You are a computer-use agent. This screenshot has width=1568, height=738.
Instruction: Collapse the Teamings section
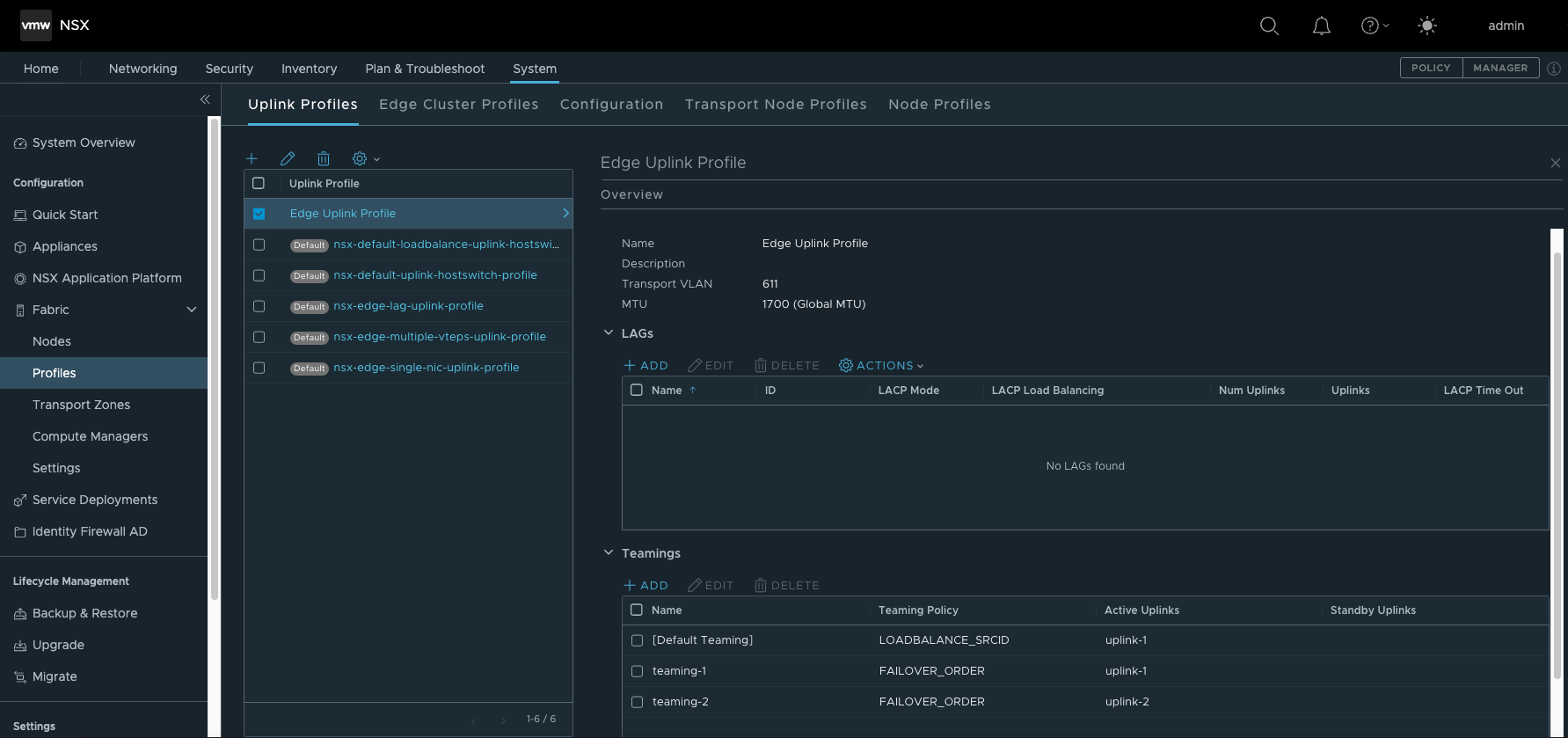[x=608, y=552]
